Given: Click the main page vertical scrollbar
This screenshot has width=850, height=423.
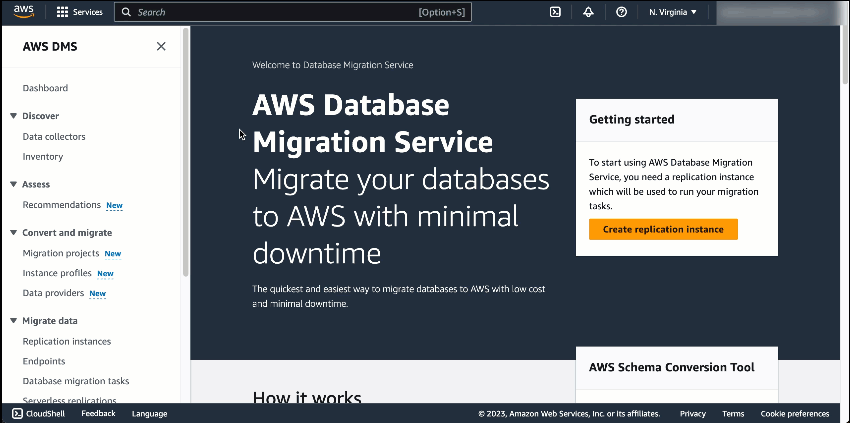Looking at the screenshot, I should point(845,54).
